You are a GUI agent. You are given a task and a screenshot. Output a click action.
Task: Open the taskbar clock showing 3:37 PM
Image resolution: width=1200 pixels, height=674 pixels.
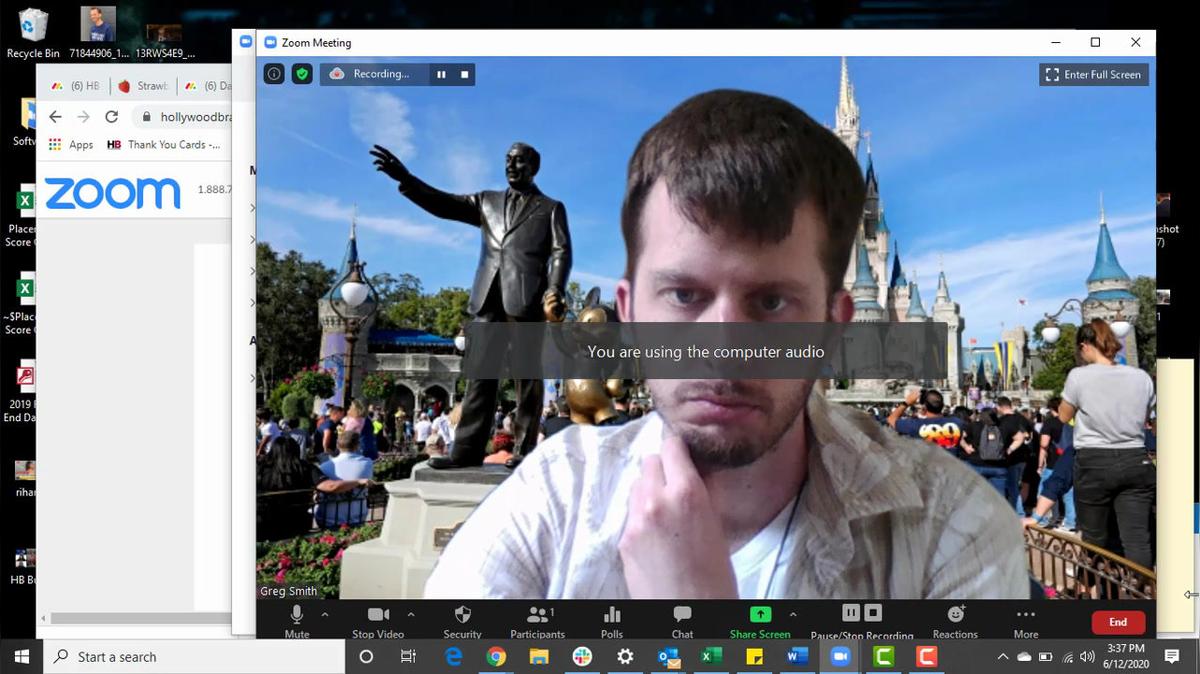pos(1127,657)
